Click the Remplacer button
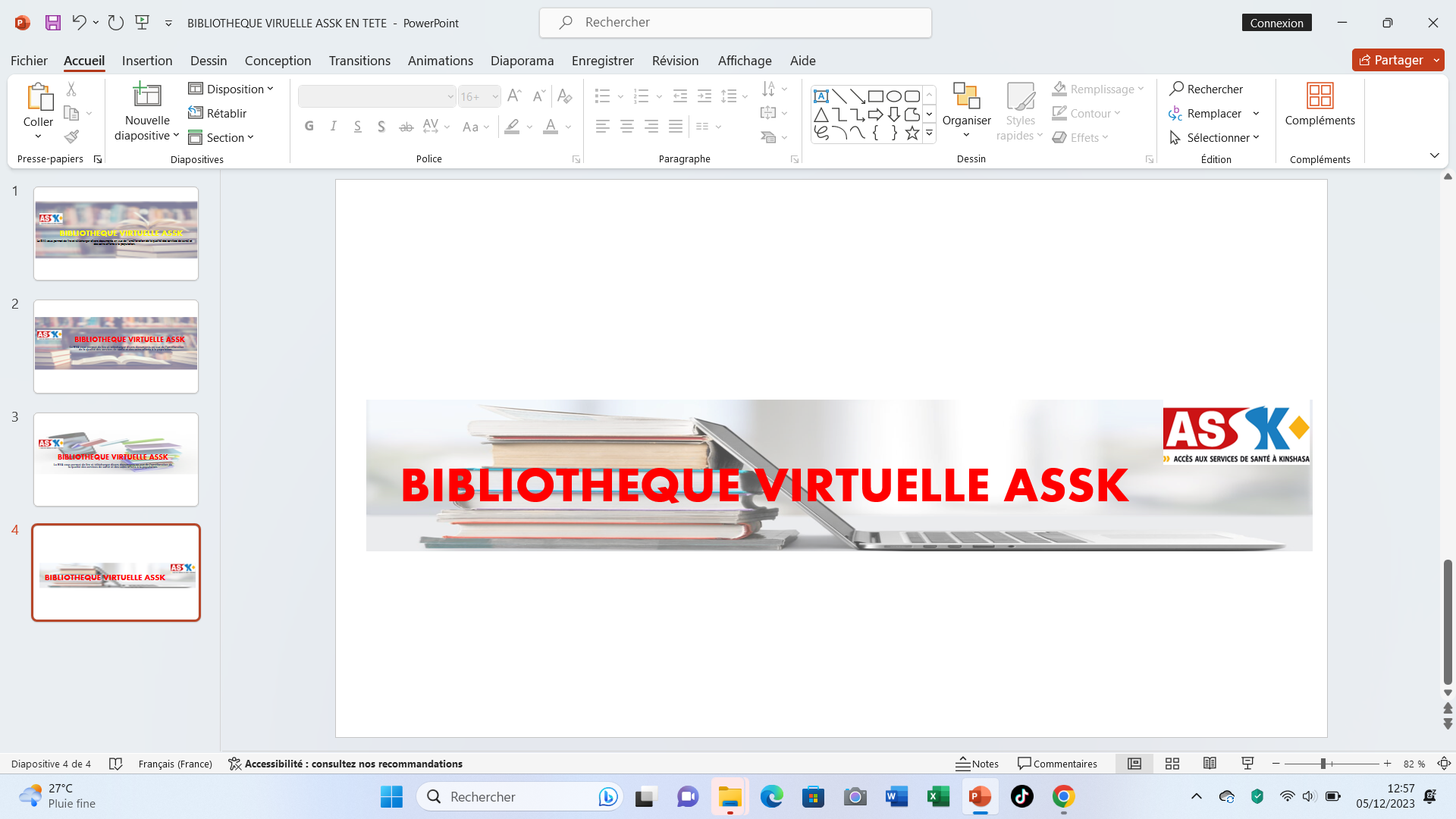The width and height of the screenshot is (1456, 819). click(1206, 113)
